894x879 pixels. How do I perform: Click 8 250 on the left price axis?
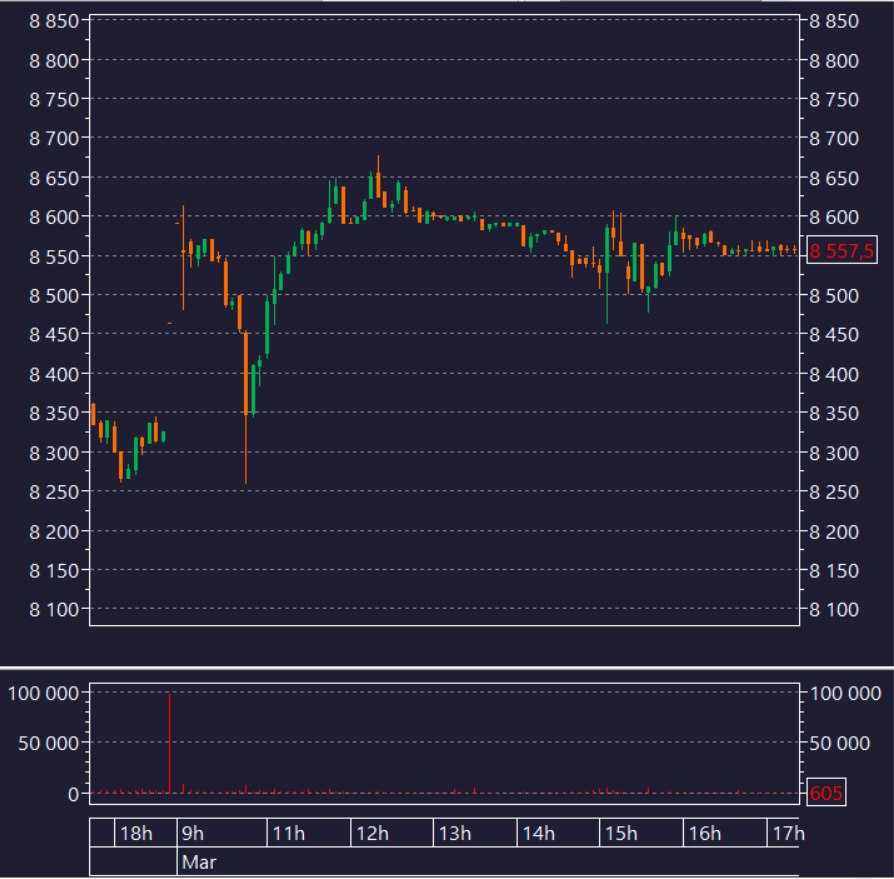[54, 491]
